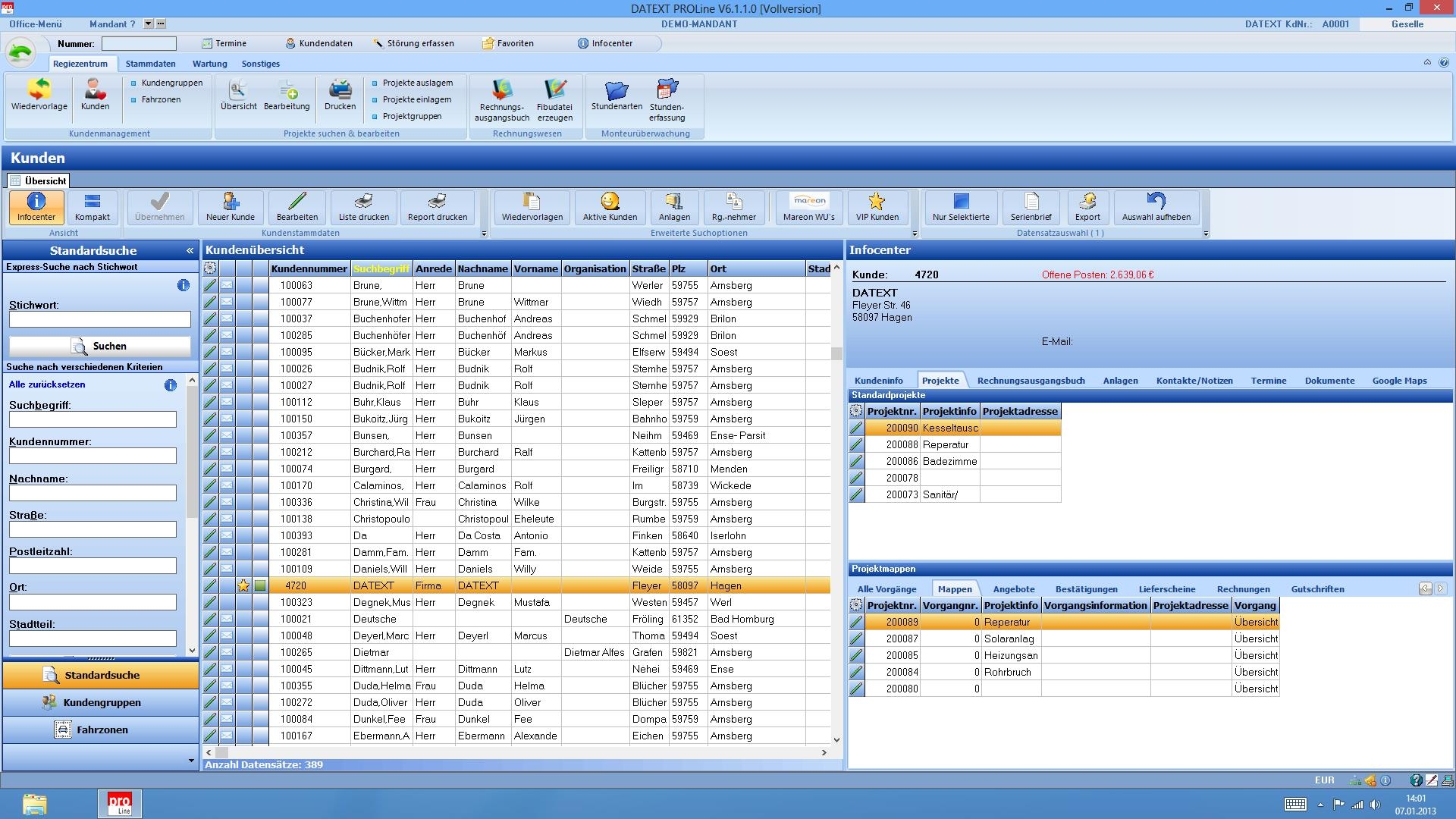Toggle the selection box for the DATEXT row
This screenshot has height=819, width=1456.
tap(260, 585)
